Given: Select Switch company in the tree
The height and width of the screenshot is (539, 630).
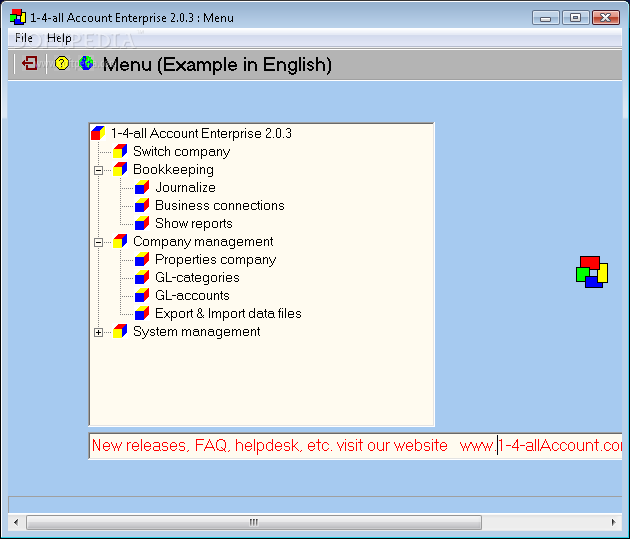Looking at the screenshot, I should point(182,151).
